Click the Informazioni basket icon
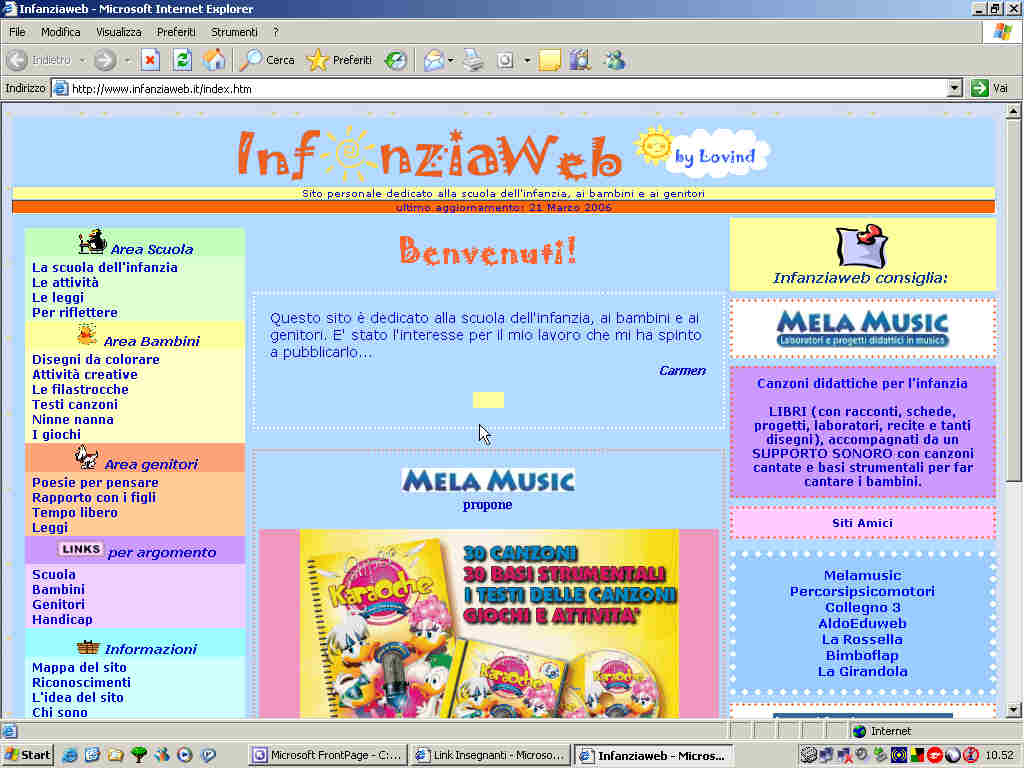Viewport: 1024px width, 768px height. [88, 647]
